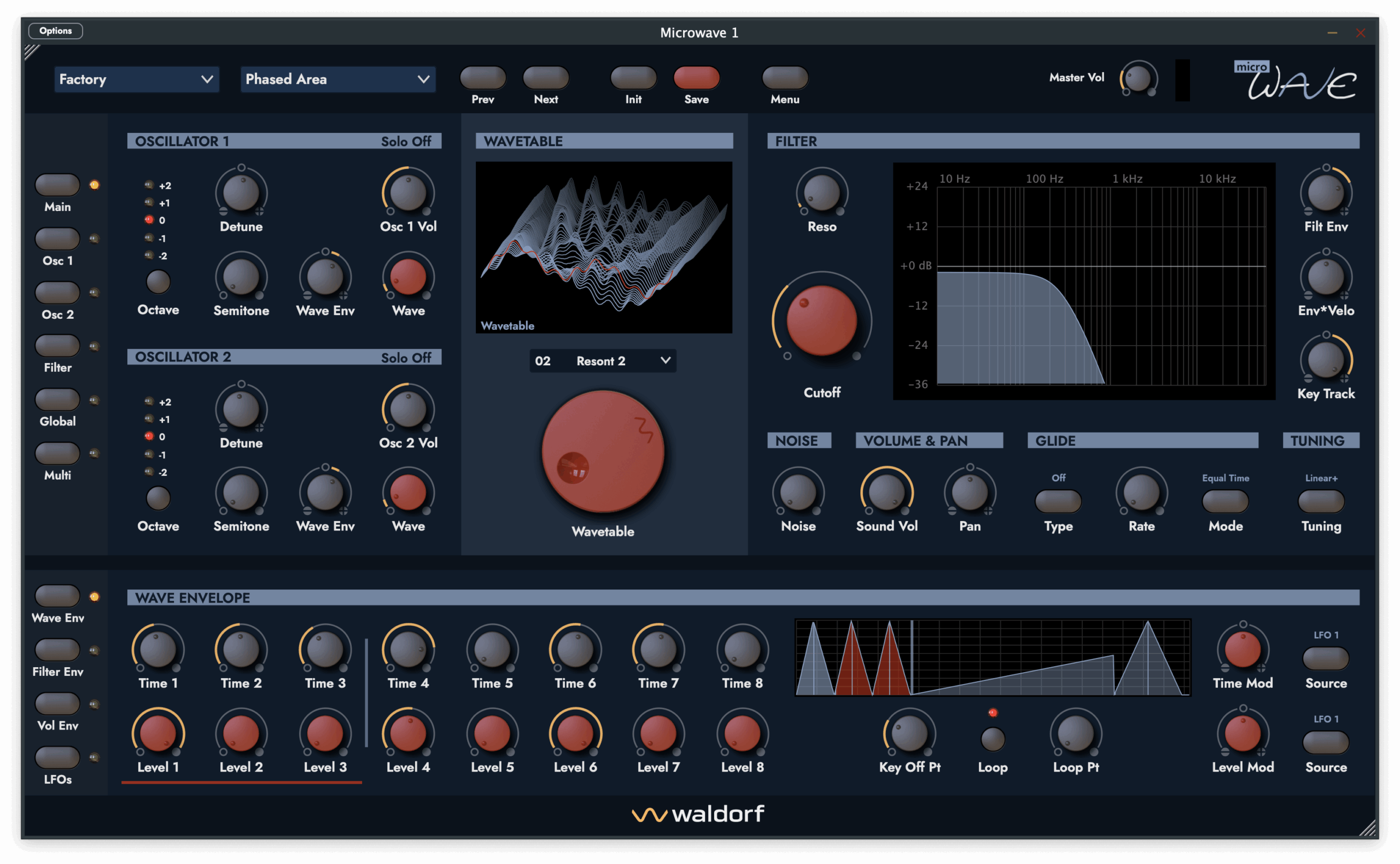
Task: Click the Time Mod knob
Action: (x=1243, y=650)
